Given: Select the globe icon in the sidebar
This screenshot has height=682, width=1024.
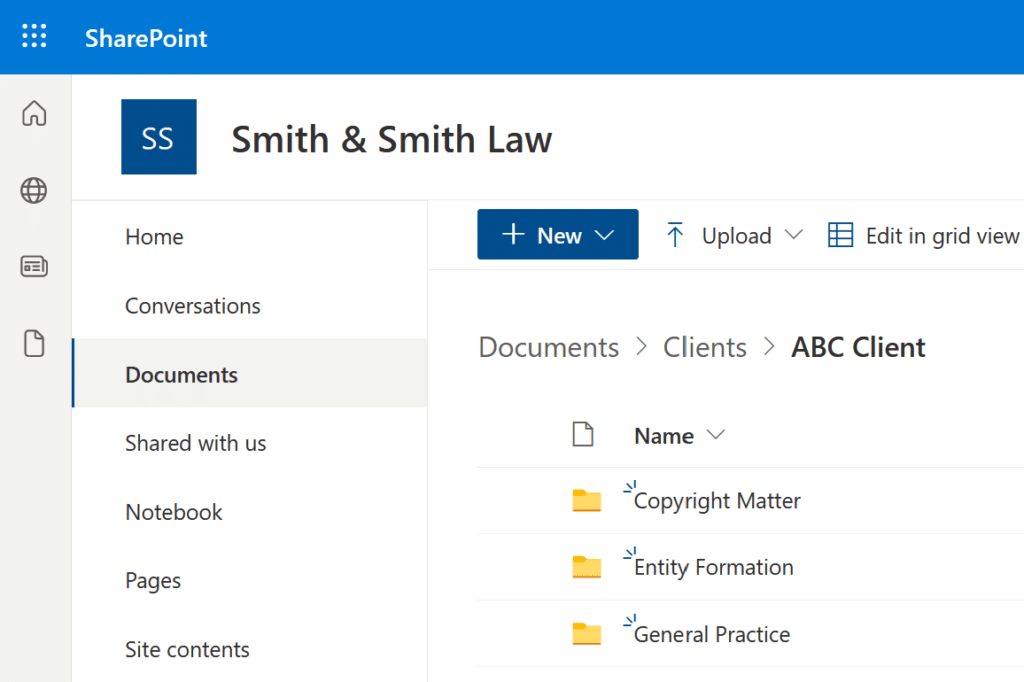Looking at the screenshot, I should pos(35,190).
